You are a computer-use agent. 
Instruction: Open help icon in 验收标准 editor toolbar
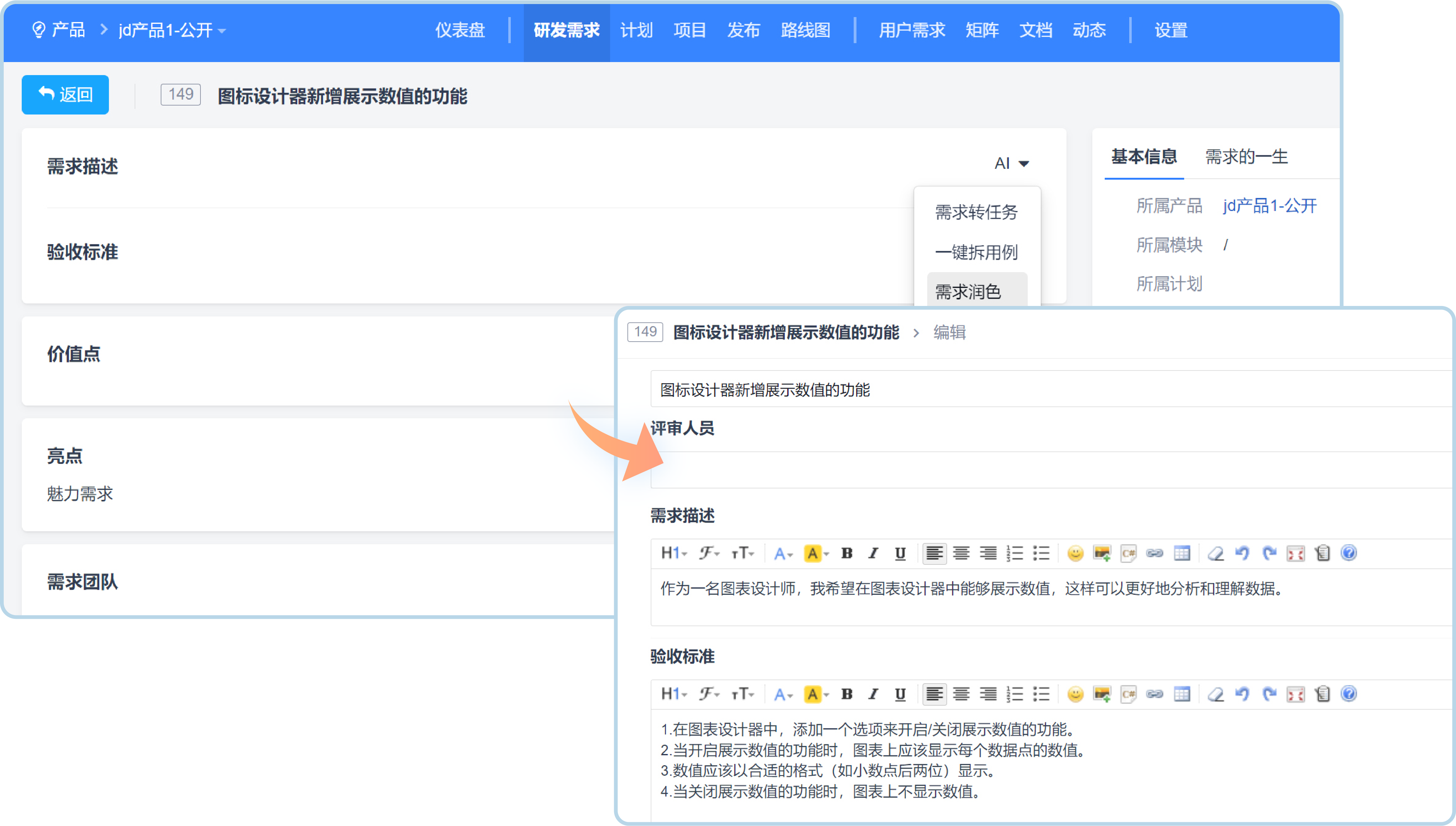pos(1349,694)
